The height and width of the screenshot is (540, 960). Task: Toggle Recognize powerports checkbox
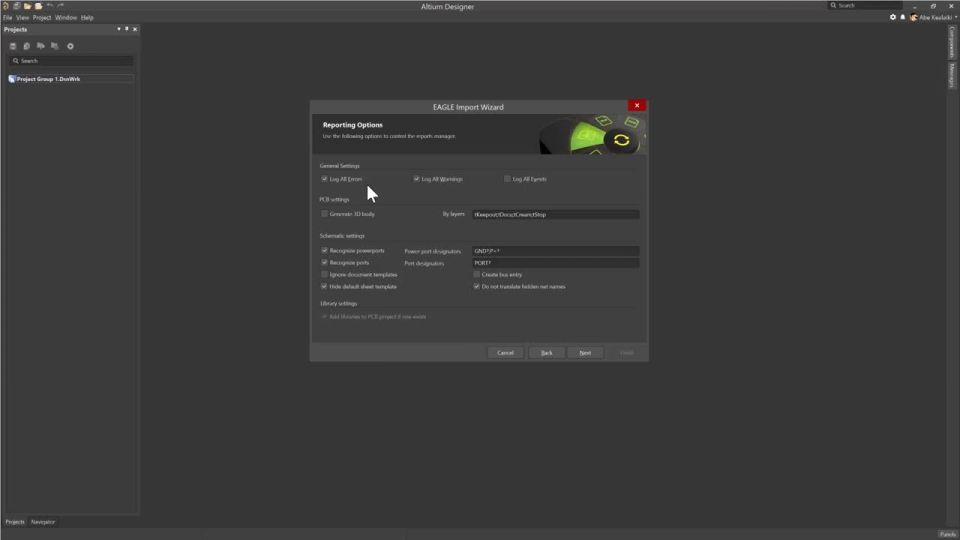click(x=324, y=250)
